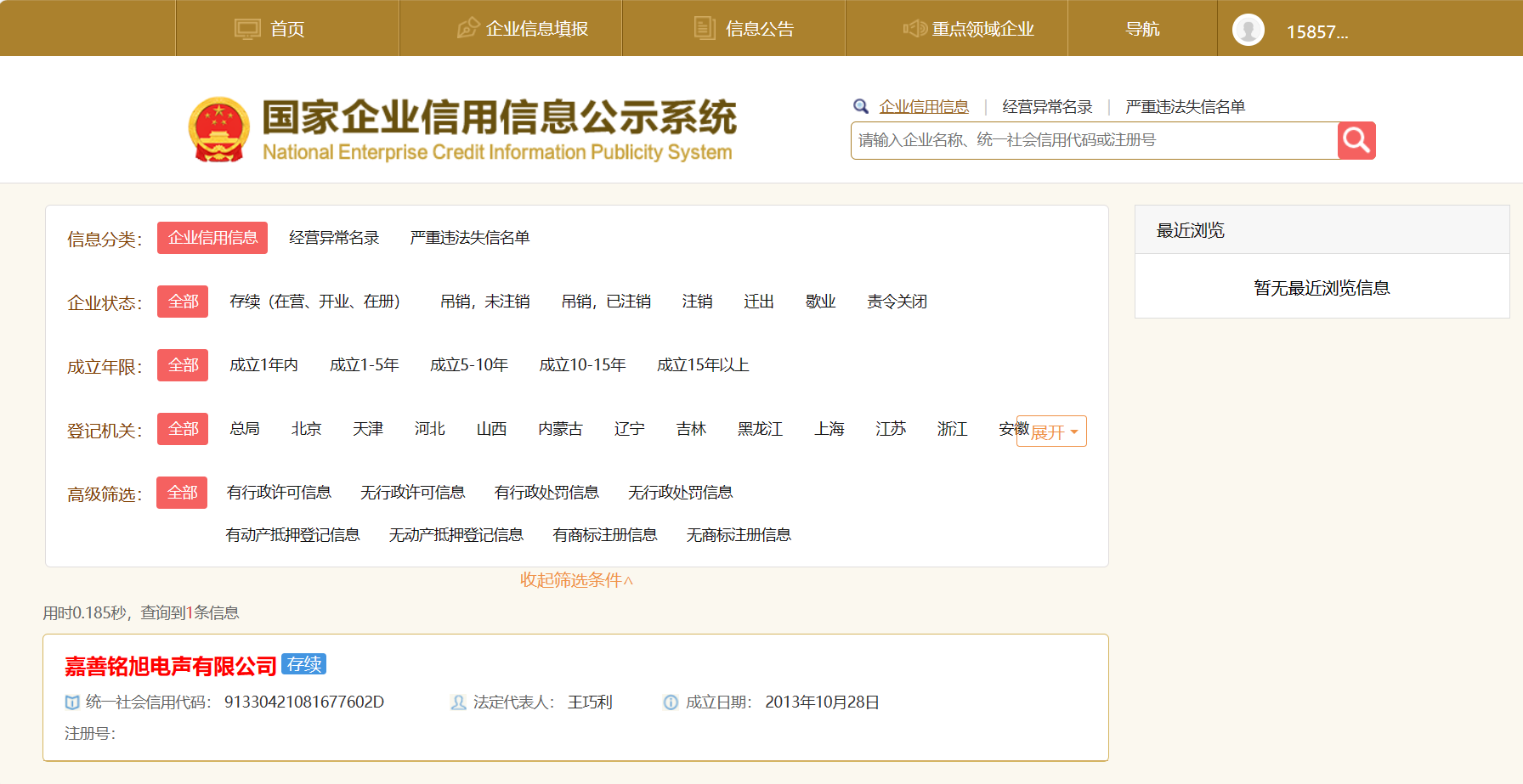
Task: Filter by 成立1年内
Action: 263,365
